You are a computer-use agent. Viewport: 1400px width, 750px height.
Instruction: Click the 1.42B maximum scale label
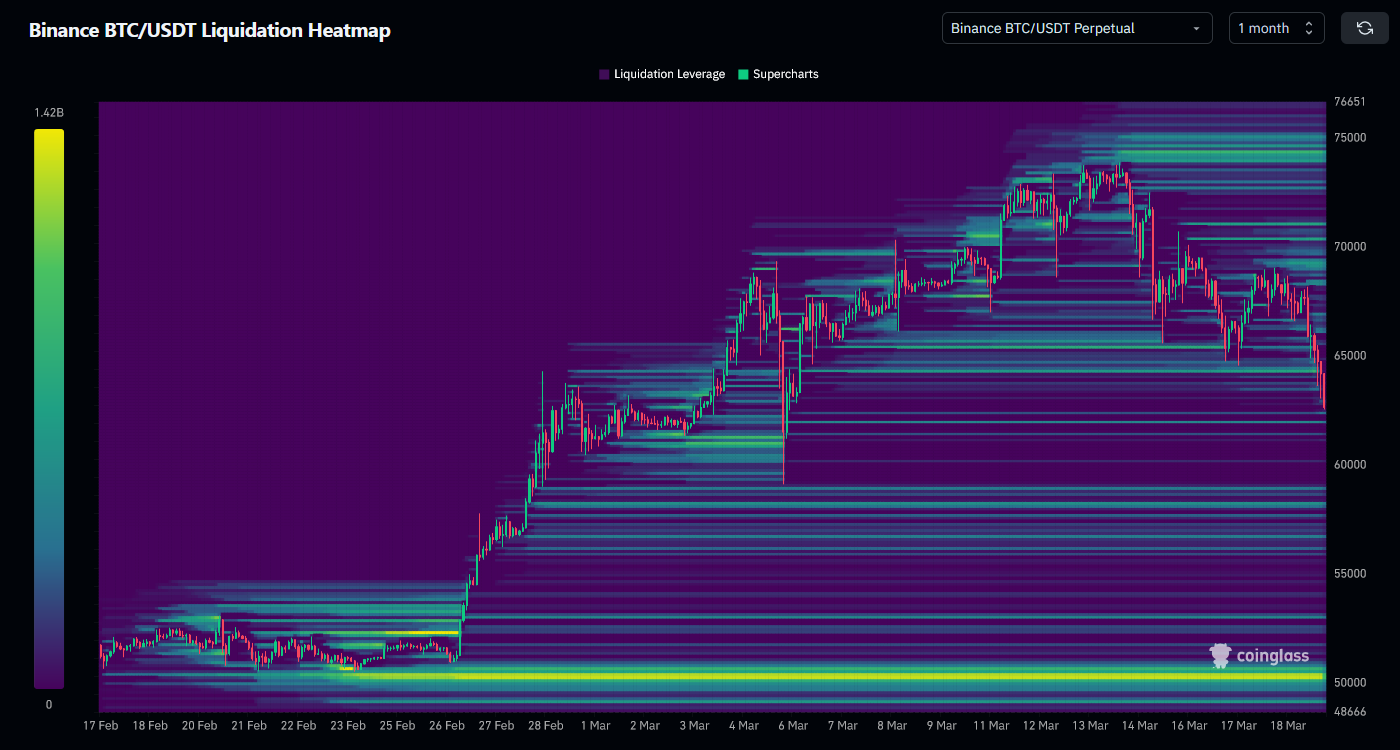click(49, 112)
